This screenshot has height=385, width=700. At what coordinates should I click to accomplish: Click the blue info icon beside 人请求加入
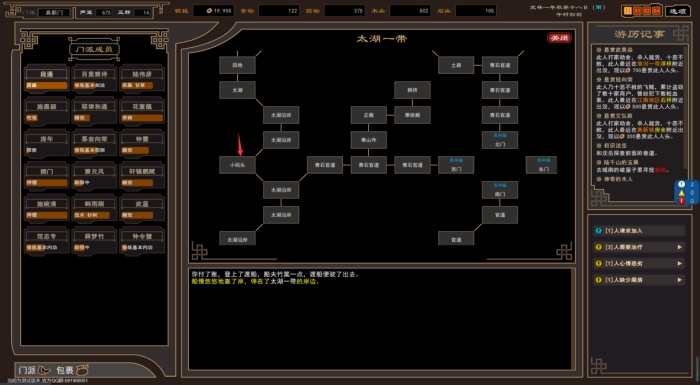tap(599, 230)
